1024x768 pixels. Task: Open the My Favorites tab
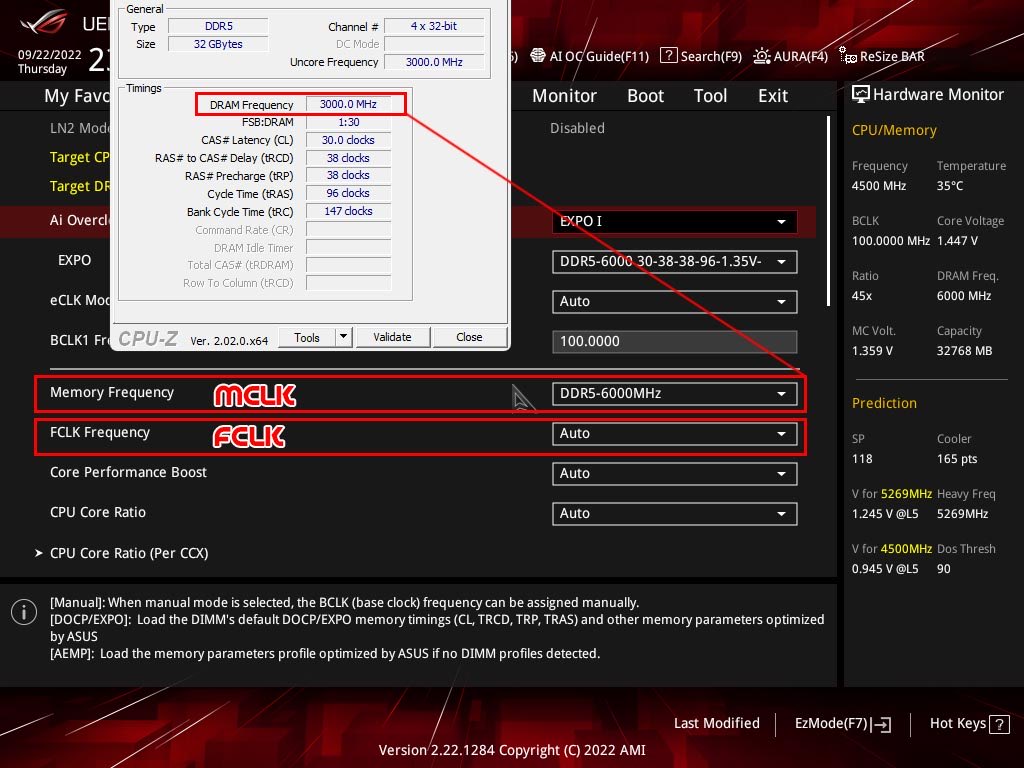tap(77, 96)
